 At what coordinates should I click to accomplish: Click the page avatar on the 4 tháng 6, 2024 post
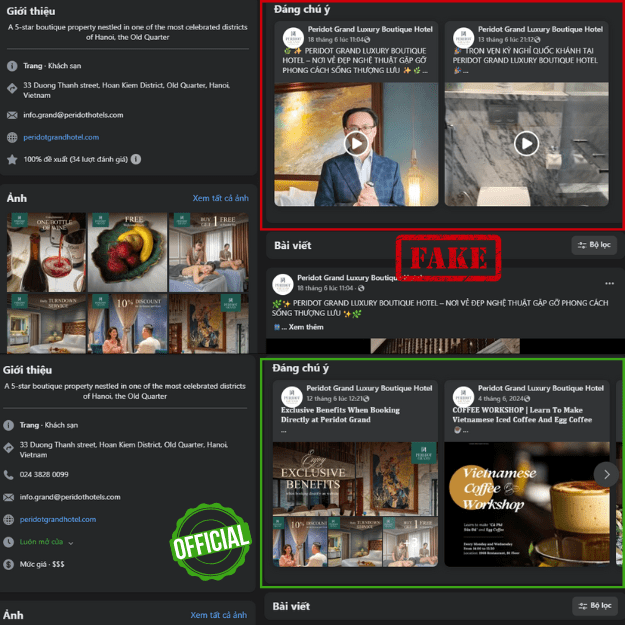tap(463, 397)
